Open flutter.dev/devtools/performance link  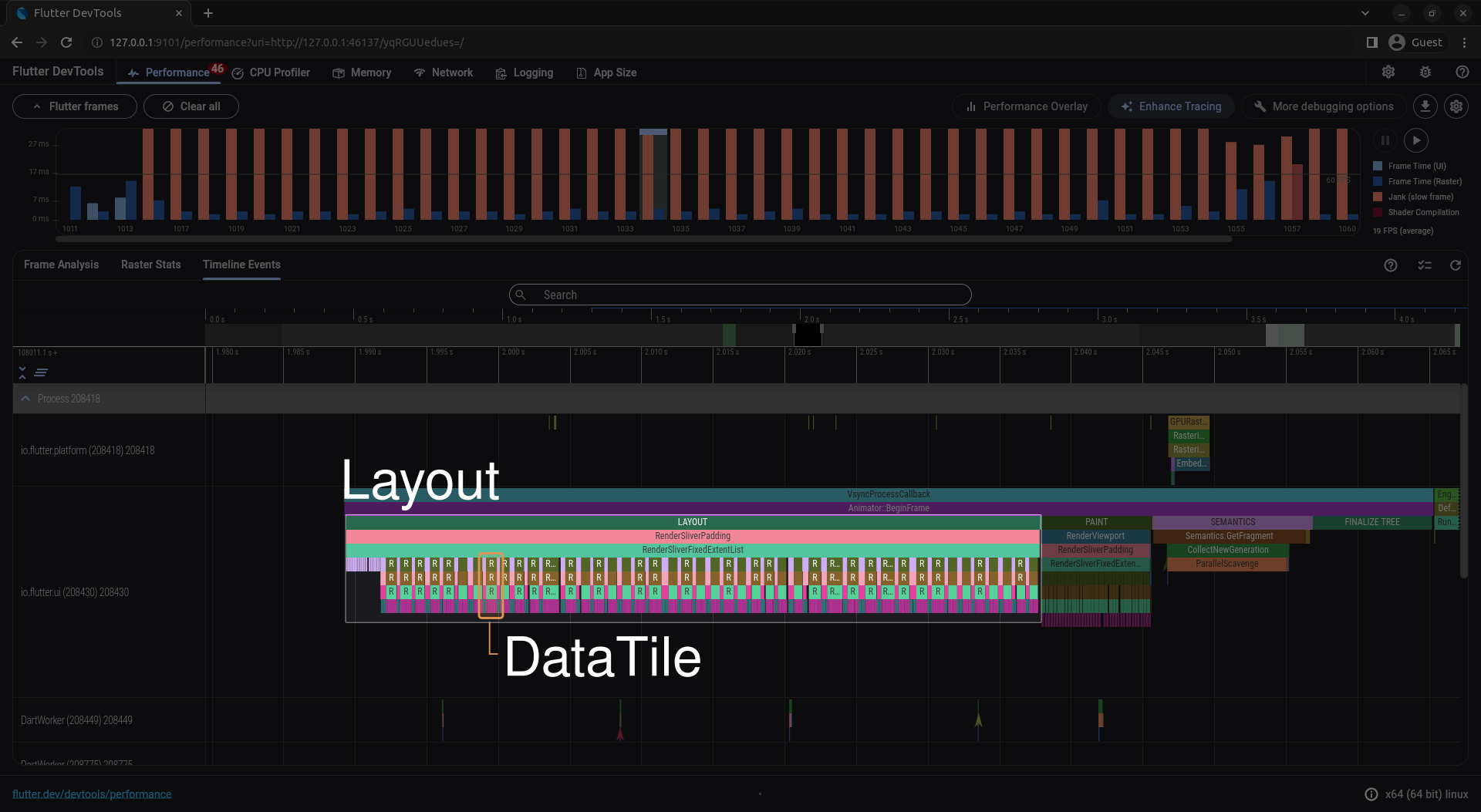click(92, 794)
